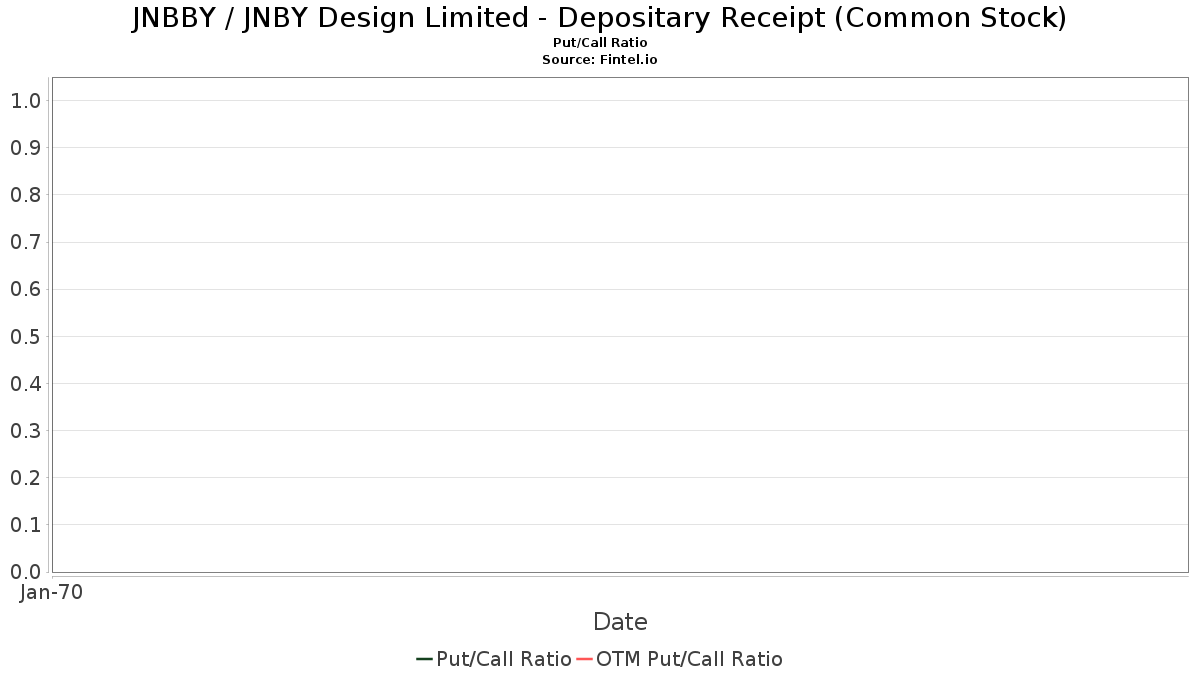Viewport: 1200px width, 675px height.
Task: Click the 0.8 y-axis label
Action: coord(25,195)
